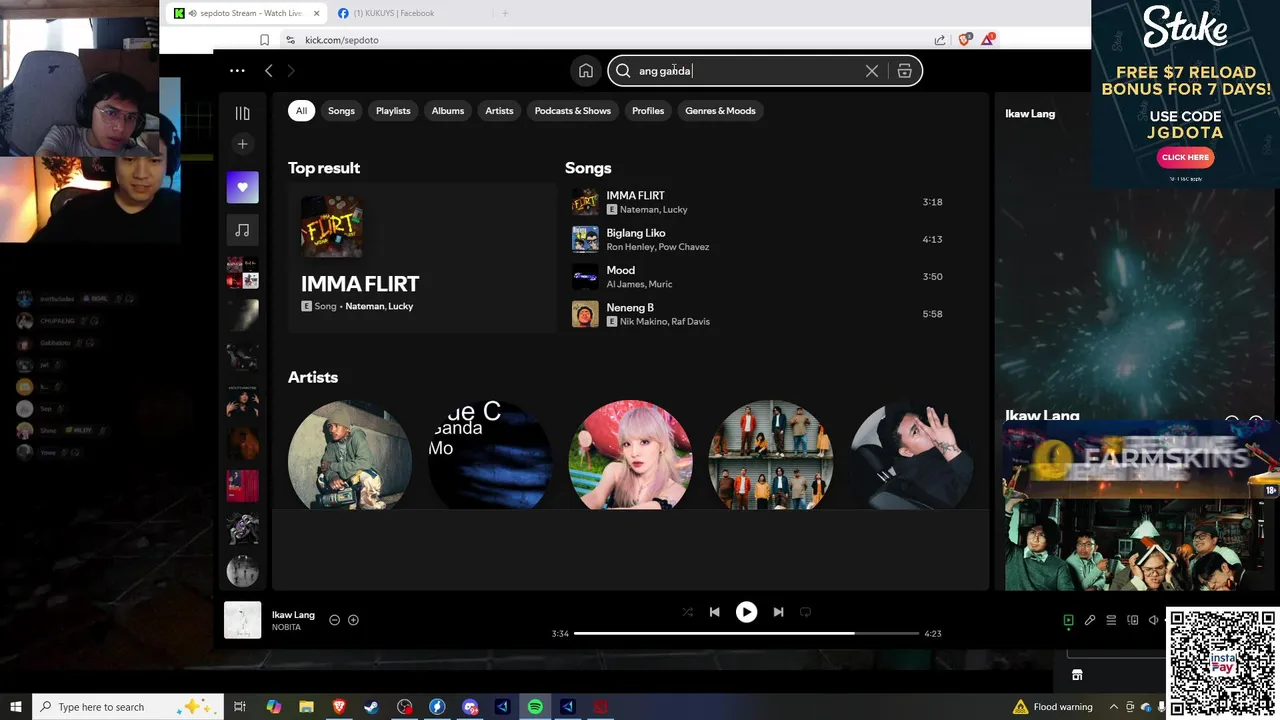
Task: Open the IMMA FLIRT top result card
Action: [421, 257]
